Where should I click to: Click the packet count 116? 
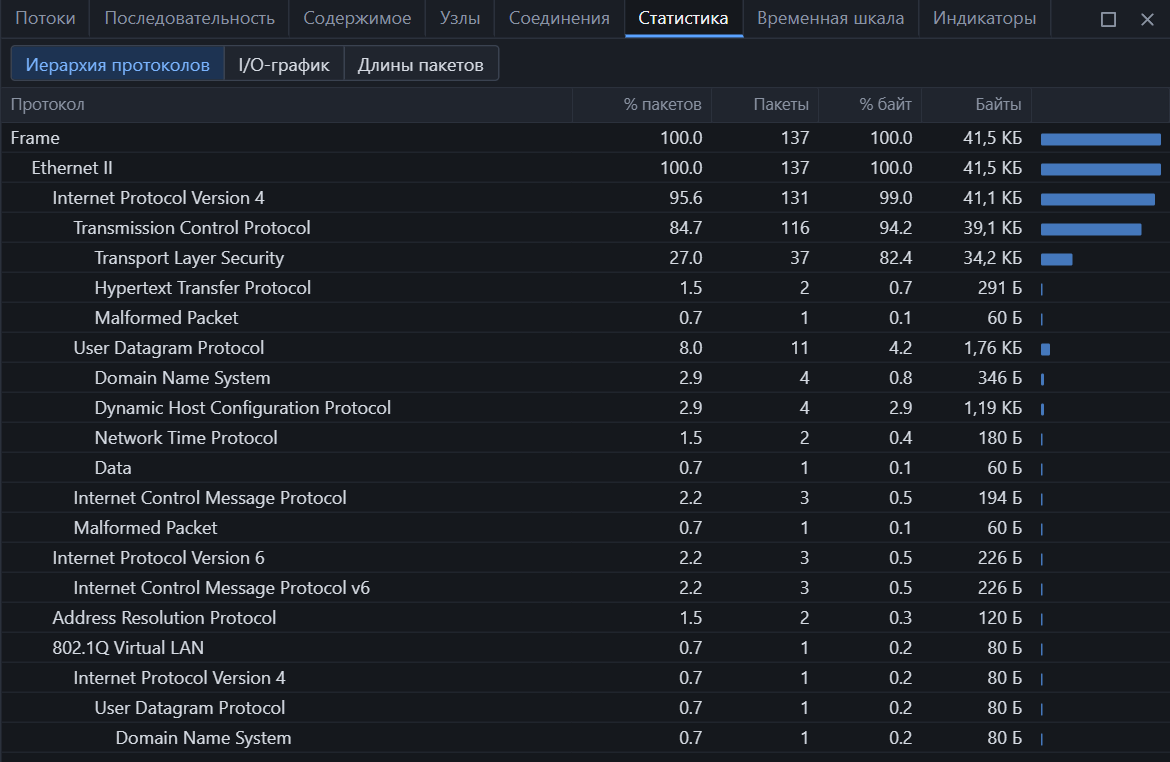795,228
